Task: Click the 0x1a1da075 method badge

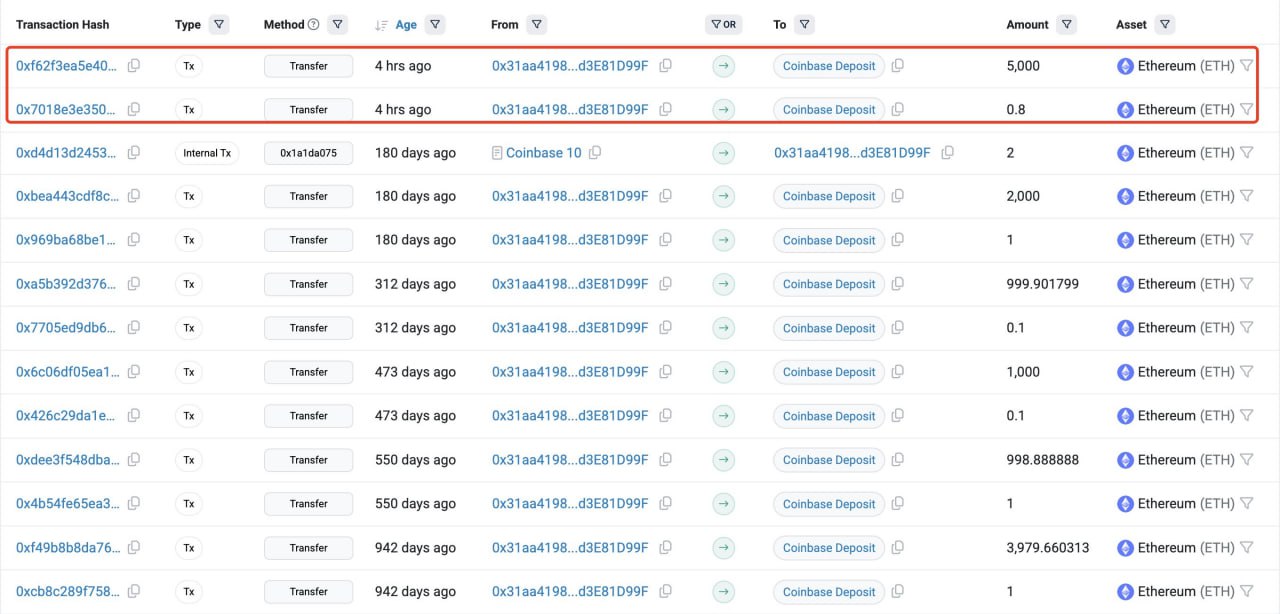Action: click(308, 153)
